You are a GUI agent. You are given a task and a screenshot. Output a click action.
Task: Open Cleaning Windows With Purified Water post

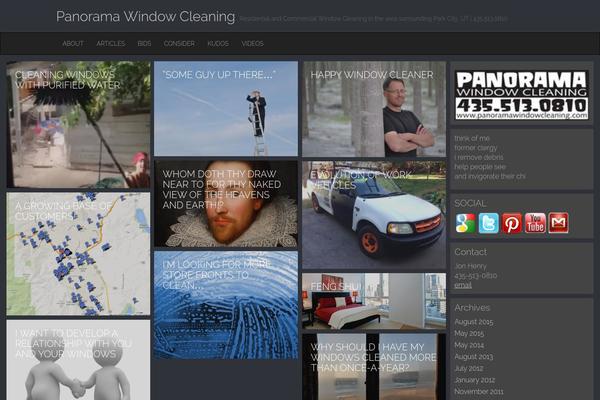tap(78, 124)
